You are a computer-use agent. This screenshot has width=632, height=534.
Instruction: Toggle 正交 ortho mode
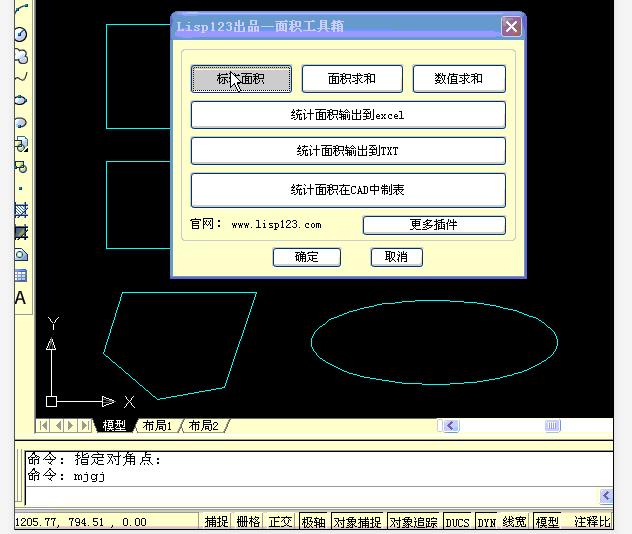point(281,522)
